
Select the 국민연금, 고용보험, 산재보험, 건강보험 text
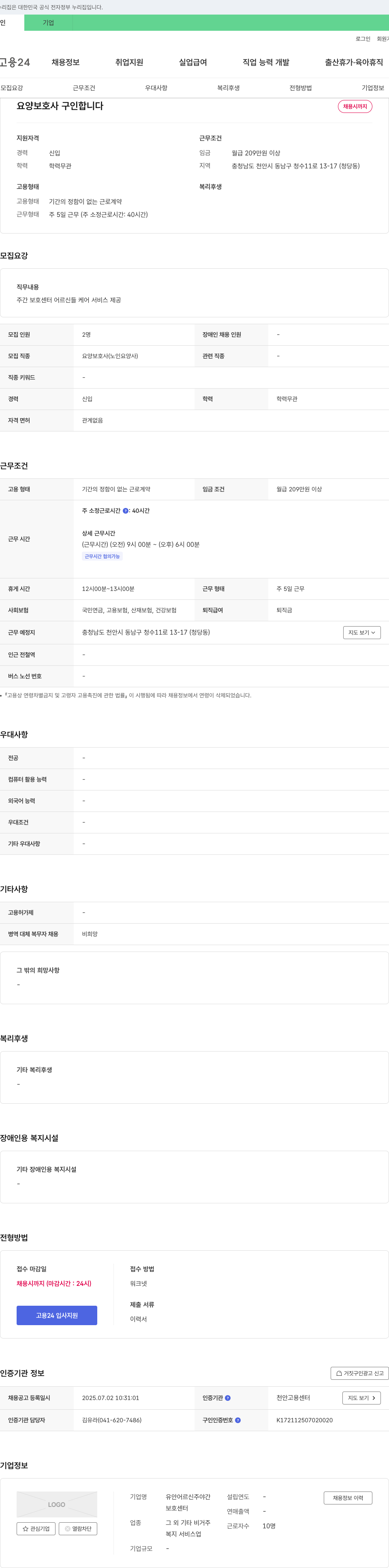[129, 610]
